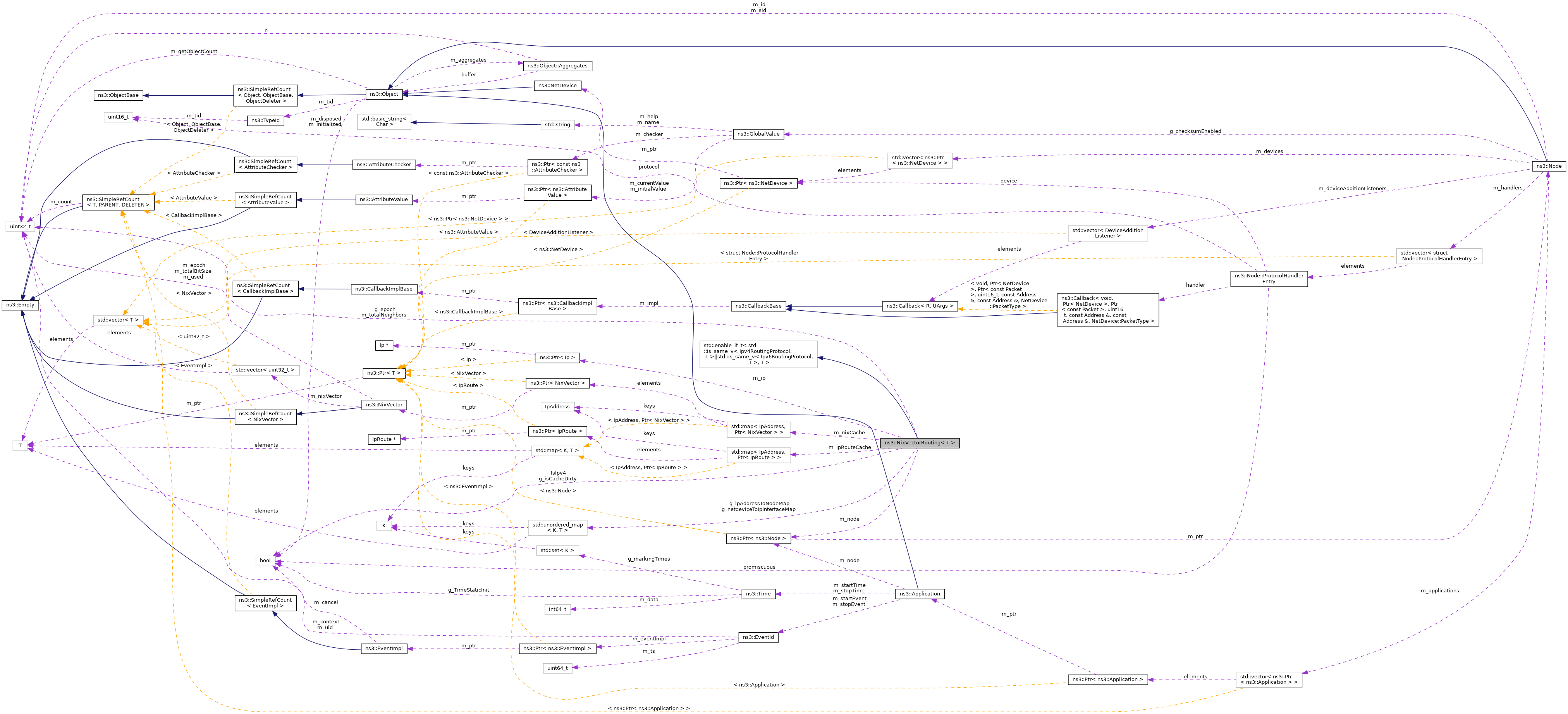The image size is (1568, 714).
Task: Open the ns3::AttributeChecker node
Action: [x=384, y=164]
